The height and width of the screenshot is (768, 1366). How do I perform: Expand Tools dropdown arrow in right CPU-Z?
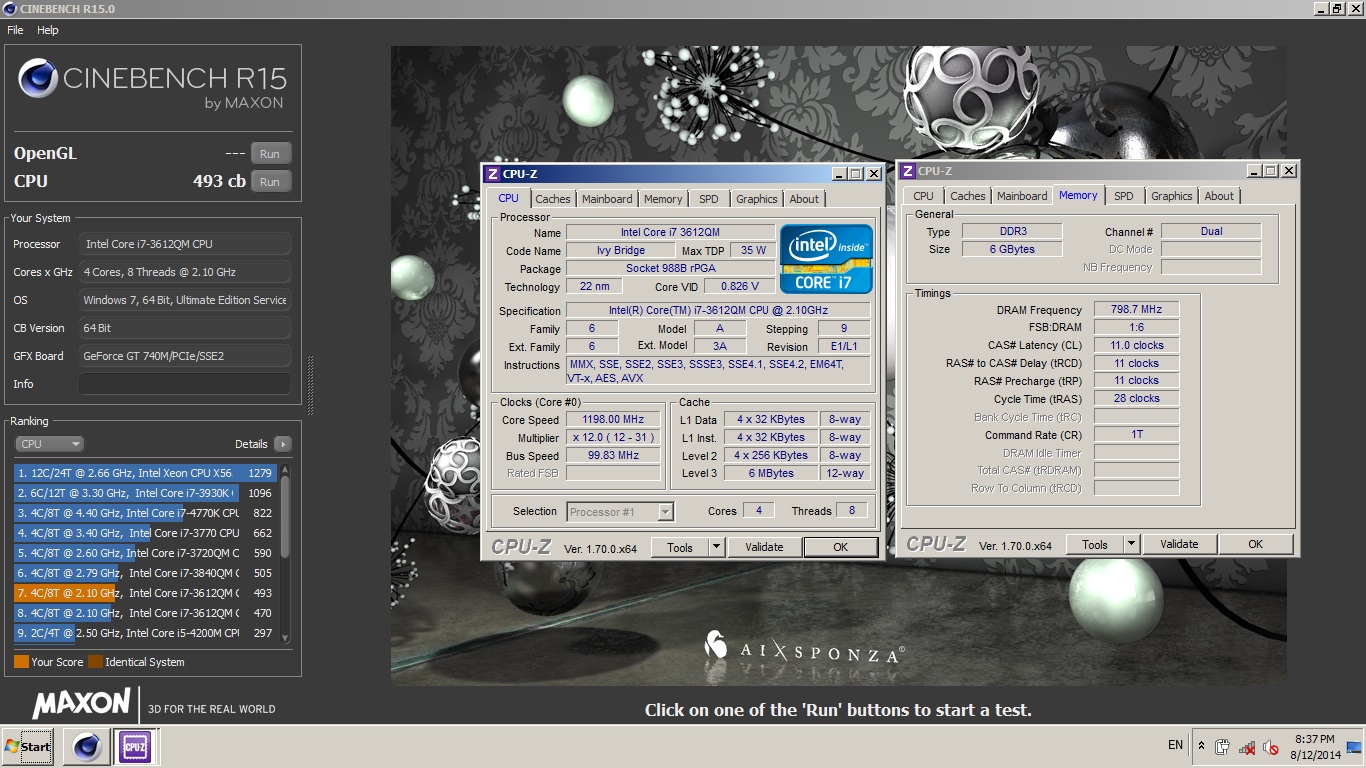(x=1131, y=544)
